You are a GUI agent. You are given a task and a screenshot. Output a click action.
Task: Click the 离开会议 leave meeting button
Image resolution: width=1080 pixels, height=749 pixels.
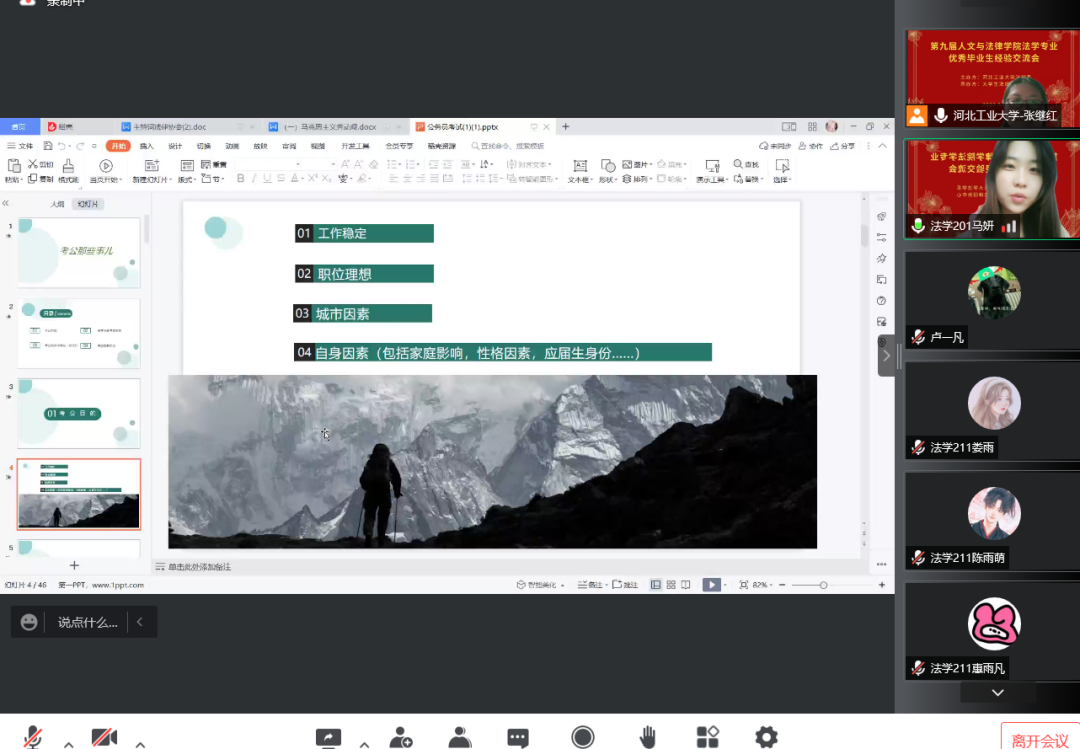click(x=1040, y=740)
